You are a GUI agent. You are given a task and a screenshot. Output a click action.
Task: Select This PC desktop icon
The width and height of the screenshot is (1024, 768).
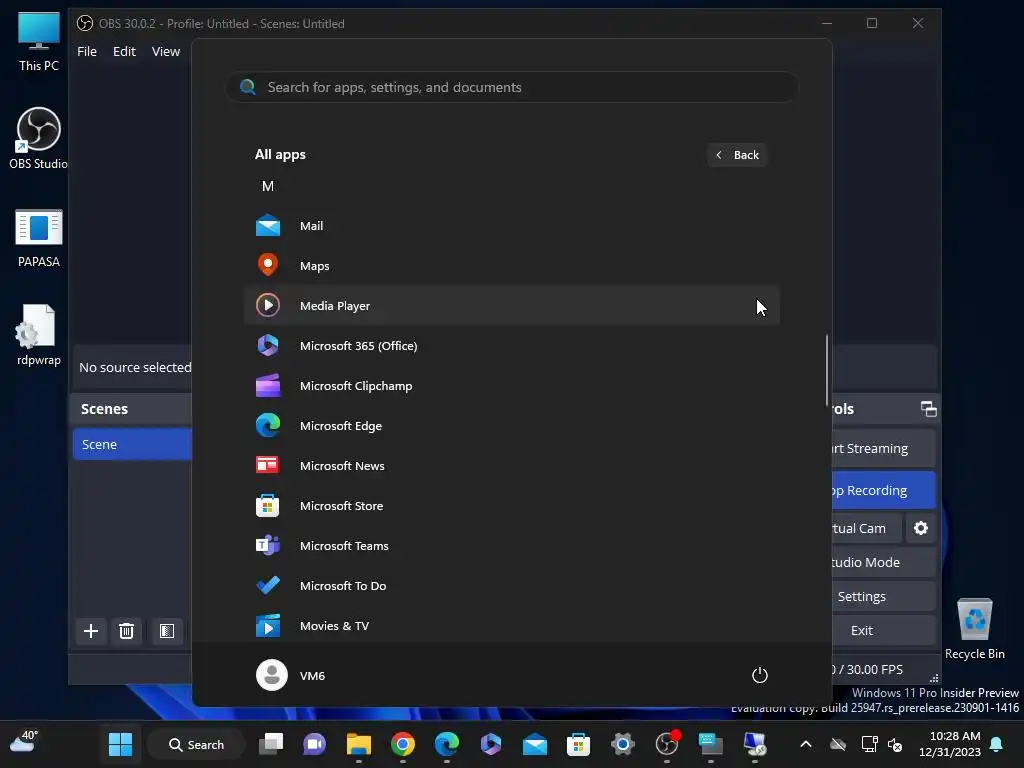pos(39,42)
